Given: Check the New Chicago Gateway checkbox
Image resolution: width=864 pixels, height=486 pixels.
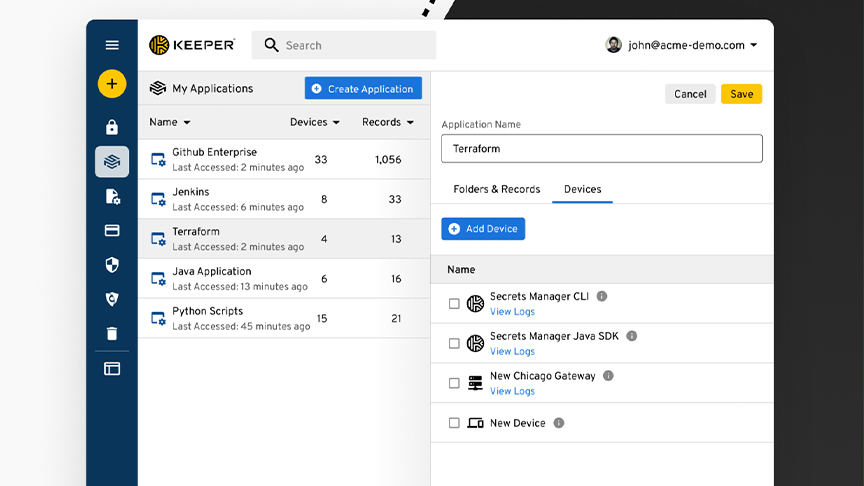Looking at the screenshot, I should 454,383.
